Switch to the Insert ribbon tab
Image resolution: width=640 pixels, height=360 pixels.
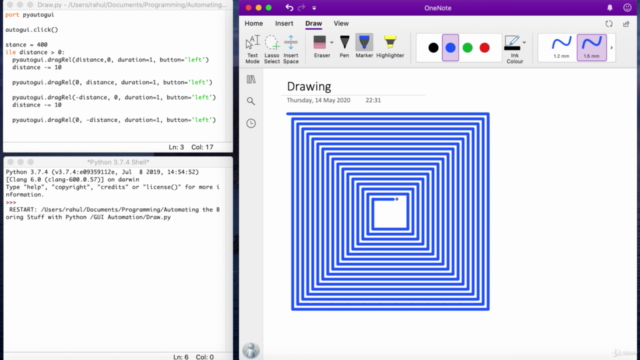[284, 24]
